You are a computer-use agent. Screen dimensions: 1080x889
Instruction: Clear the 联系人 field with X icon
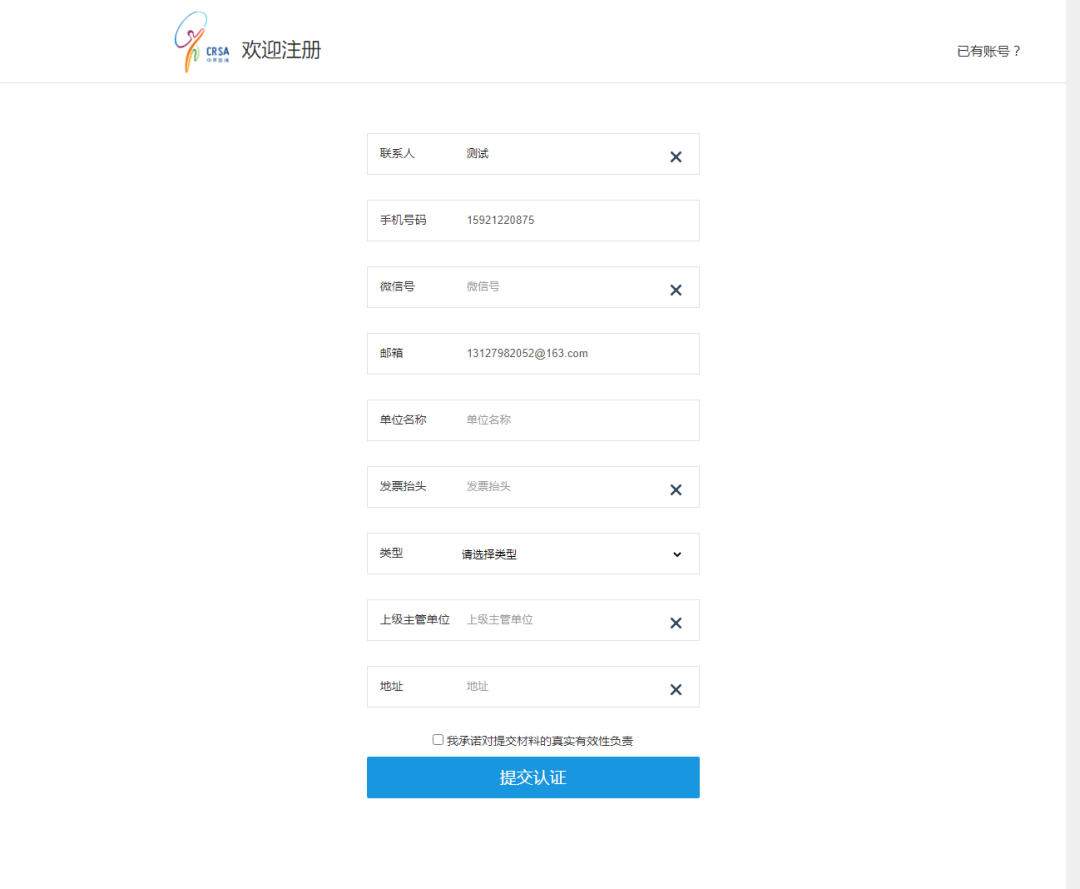point(675,157)
